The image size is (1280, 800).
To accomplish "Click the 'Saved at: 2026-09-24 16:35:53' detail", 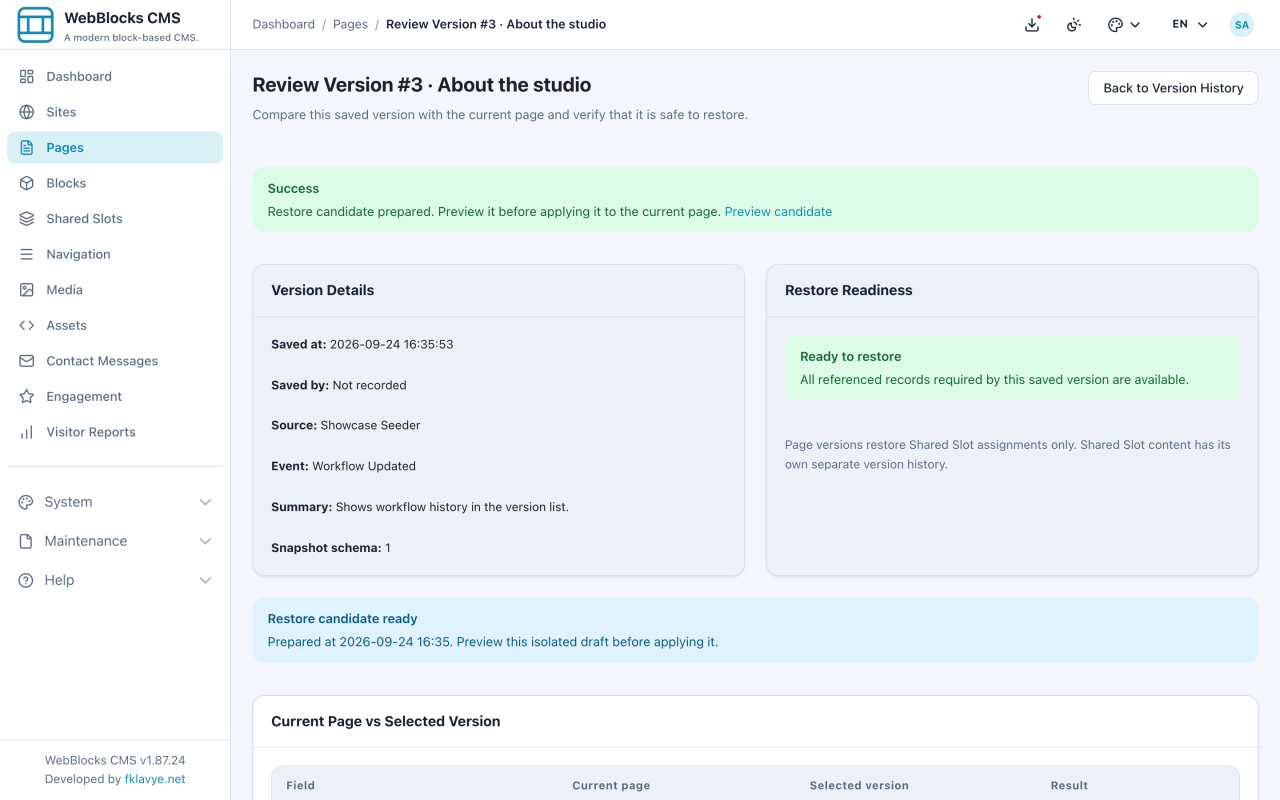I will click(362, 344).
